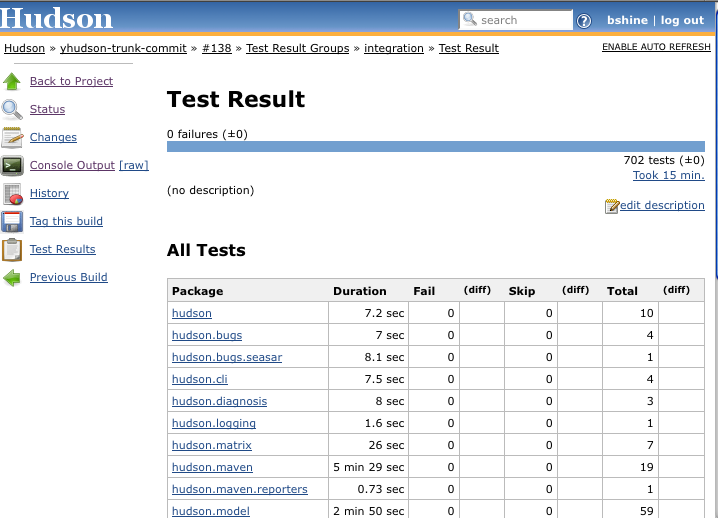Click the edit description pencil icon
Viewport: 718px width, 518px height.
coord(612,206)
